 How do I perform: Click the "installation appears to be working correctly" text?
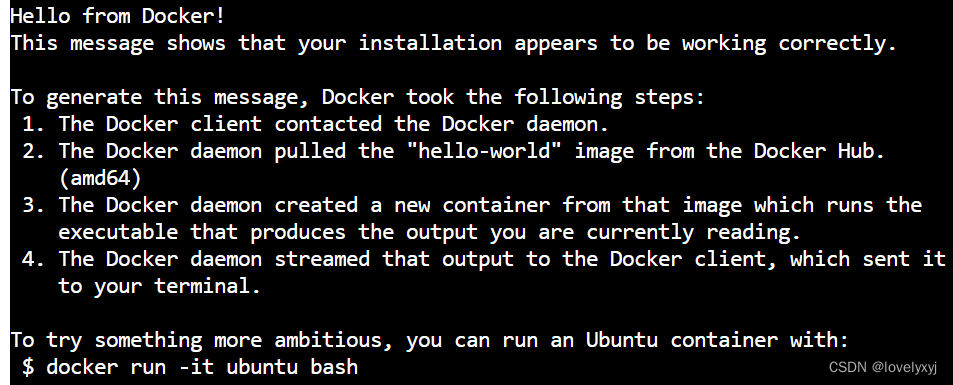[x=628, y=44]
